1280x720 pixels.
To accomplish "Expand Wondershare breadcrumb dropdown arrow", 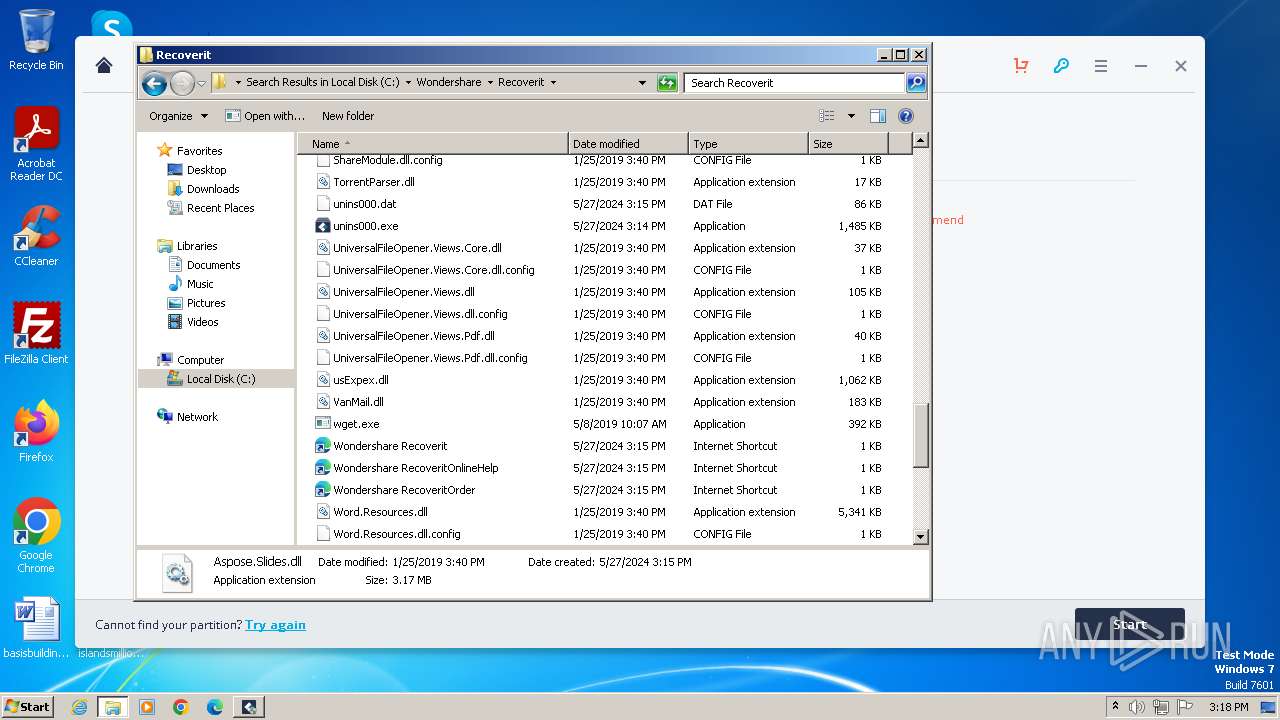I will pyautogui.click(x=489, y=83).
